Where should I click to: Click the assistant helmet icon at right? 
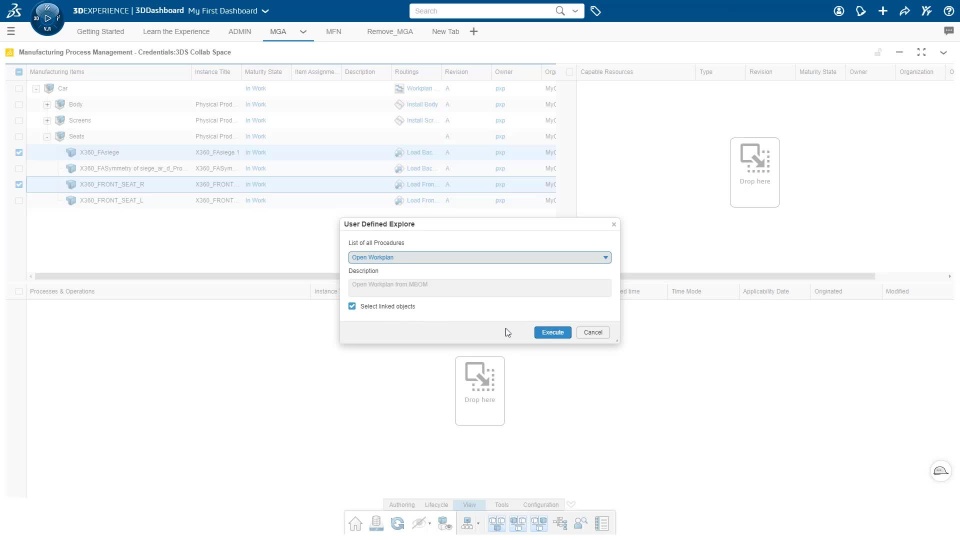point(941,471)
